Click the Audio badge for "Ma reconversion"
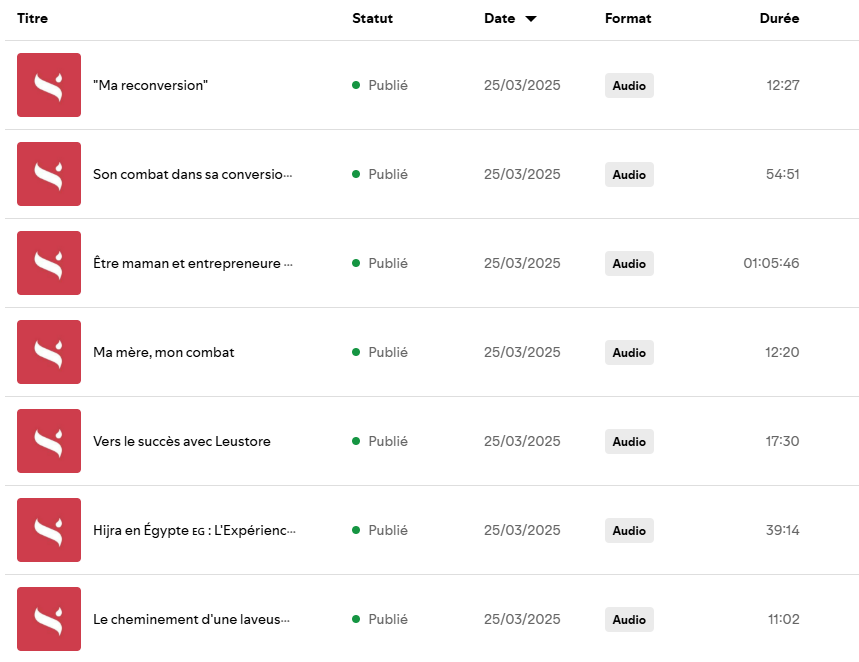The width and height of the screenshot is (859, 662). tap(629, 86)
